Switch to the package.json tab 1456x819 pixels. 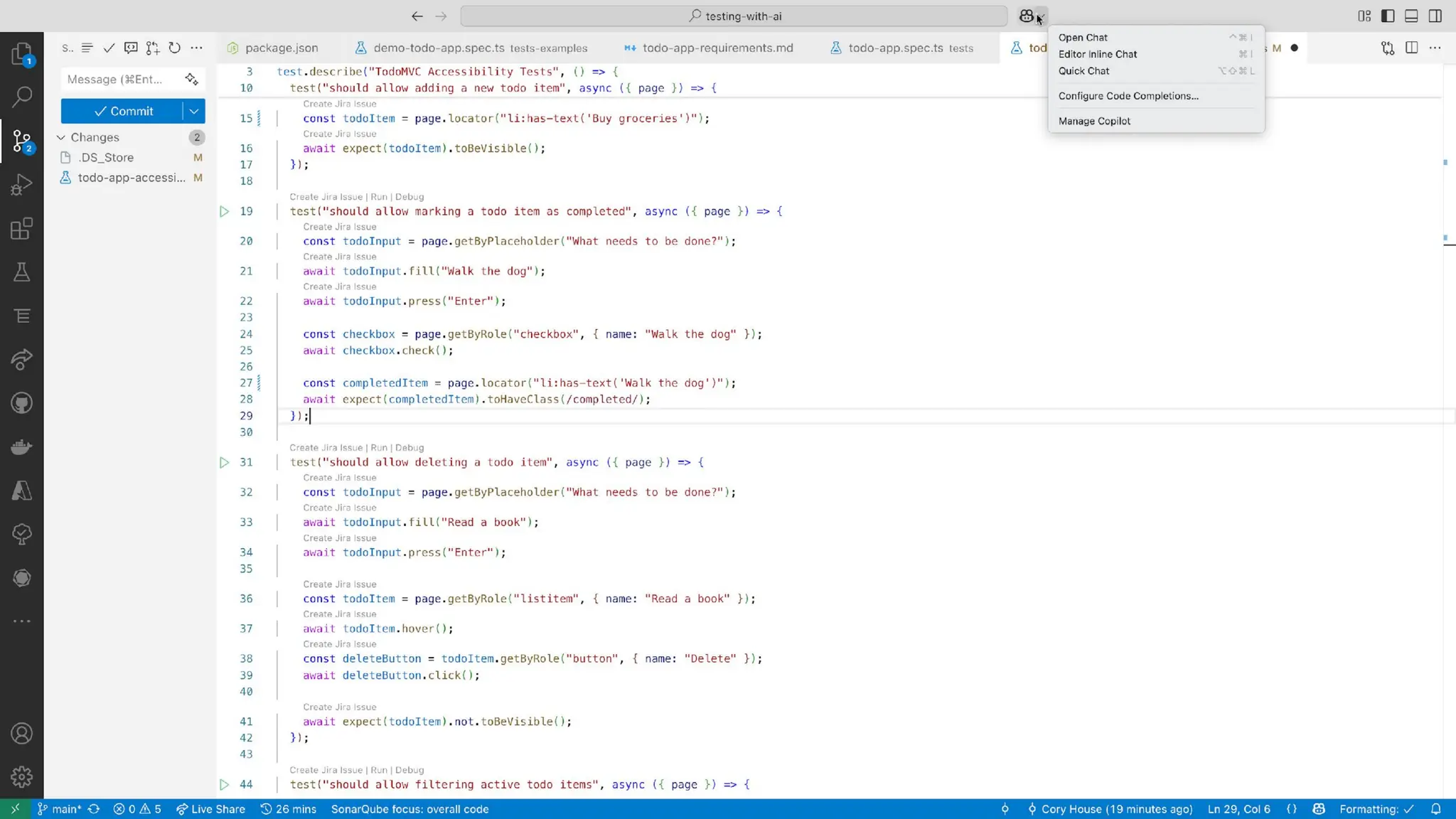pos(281,48)
